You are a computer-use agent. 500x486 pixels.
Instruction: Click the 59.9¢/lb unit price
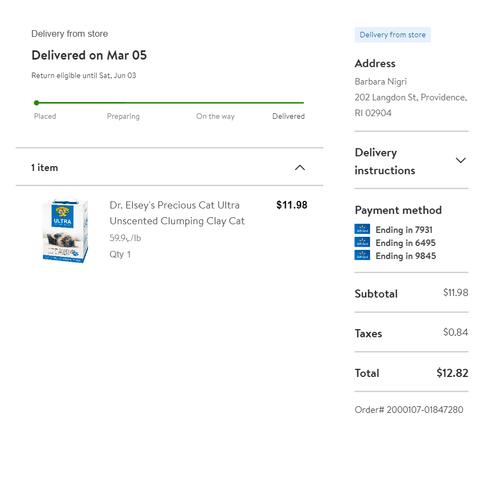click(125, 238)
